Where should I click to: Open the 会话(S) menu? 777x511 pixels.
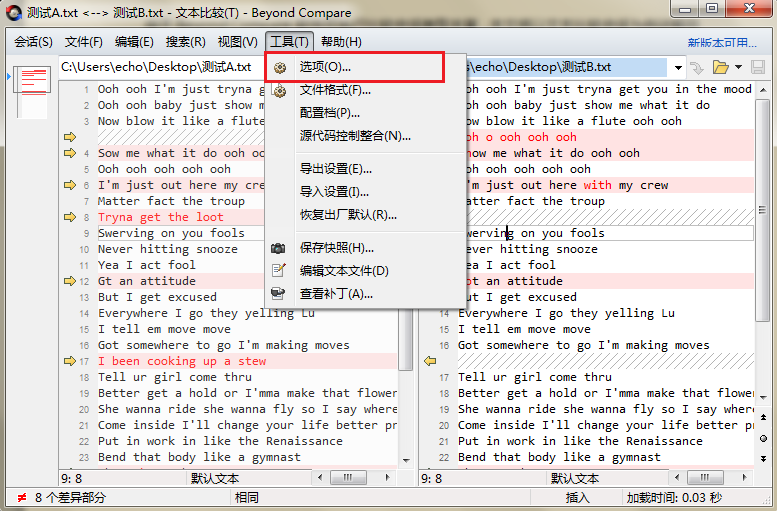point(33,42)
